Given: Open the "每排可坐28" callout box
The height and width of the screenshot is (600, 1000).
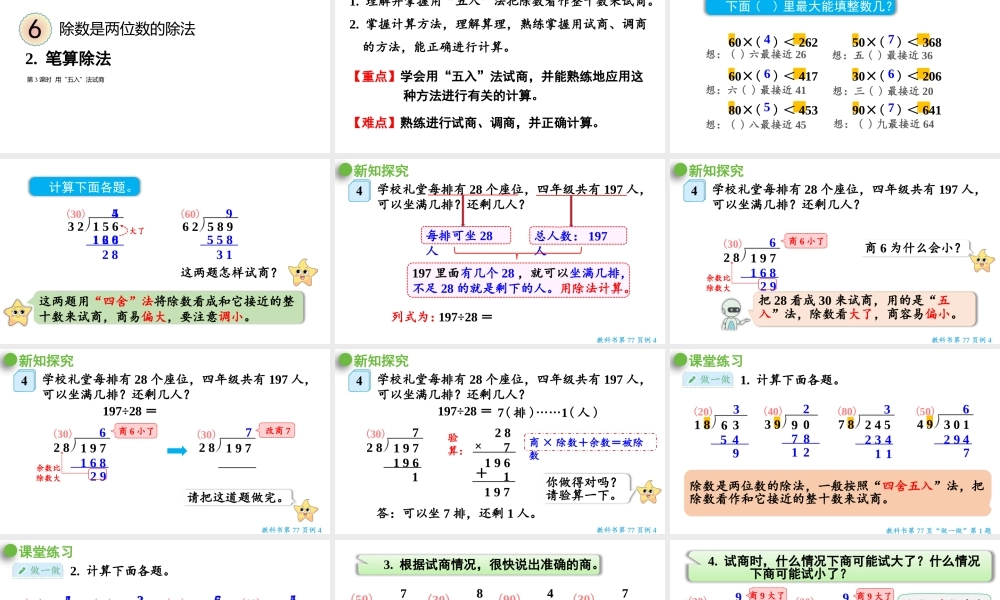Looking at the screenshot, I should coord(466,235).
